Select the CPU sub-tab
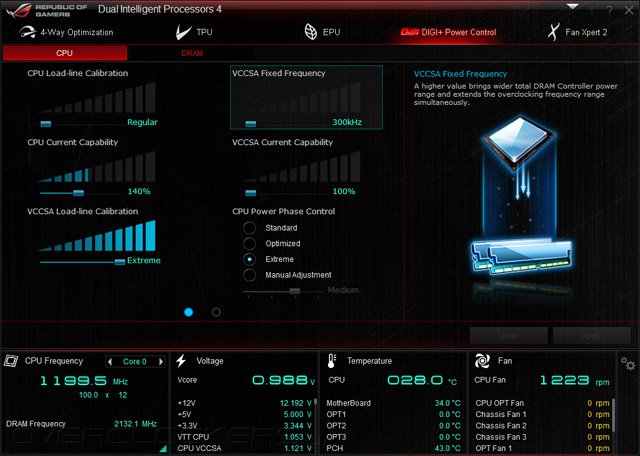 click(x=65, y=53)
